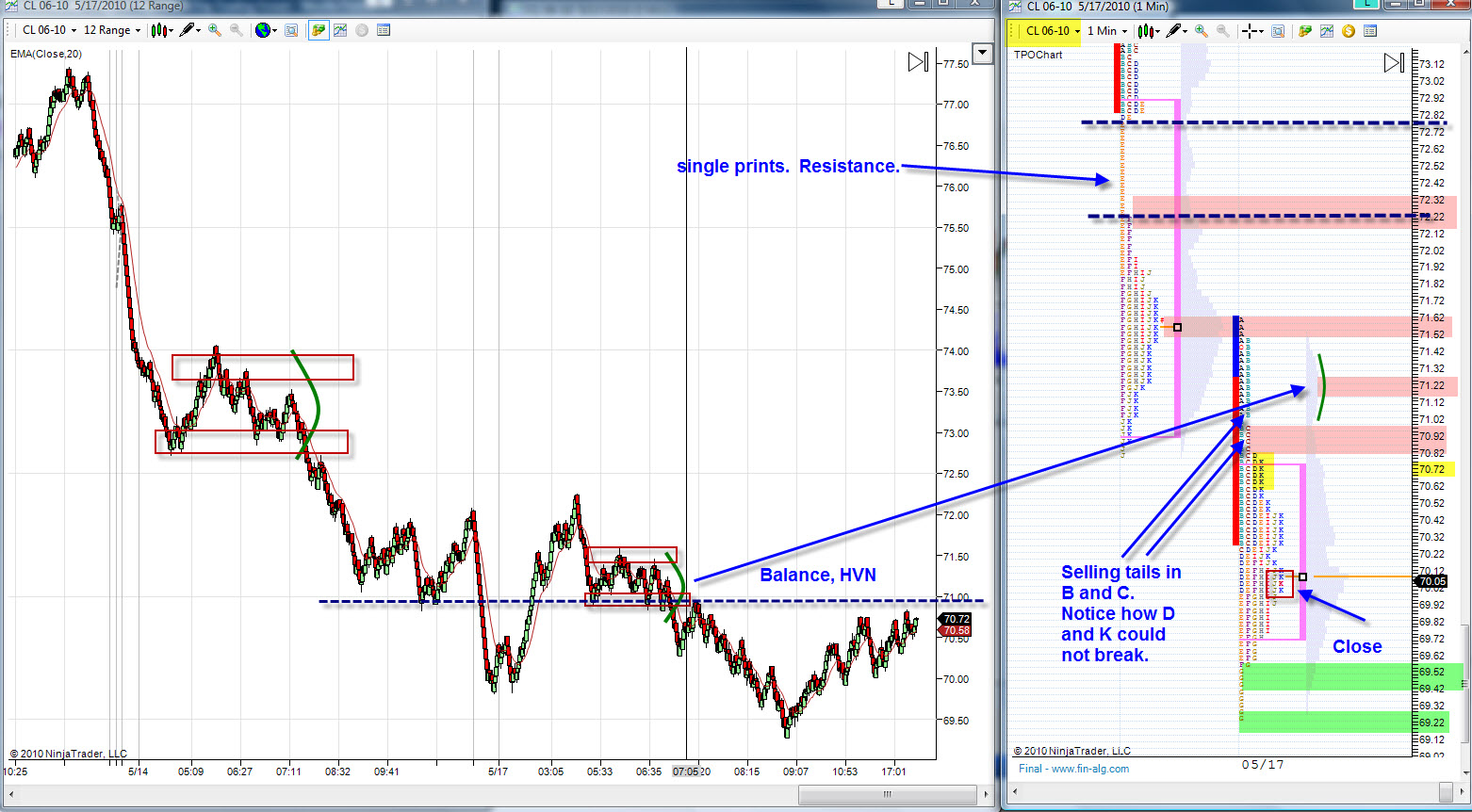Click the 05/17 date label under TPO chart
This screenshot has height=812, width=1472.
coord(1263,764)
